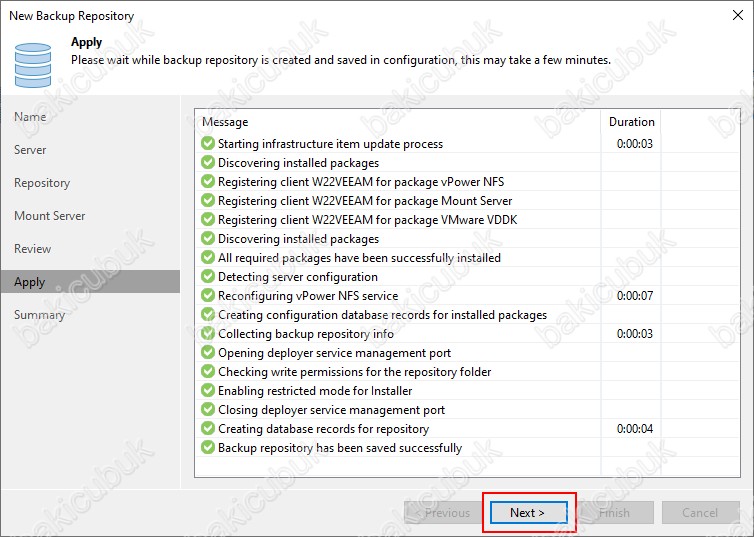Open the Summary wizard step
This screenshot has width=754, height=537.
[39, 315]
